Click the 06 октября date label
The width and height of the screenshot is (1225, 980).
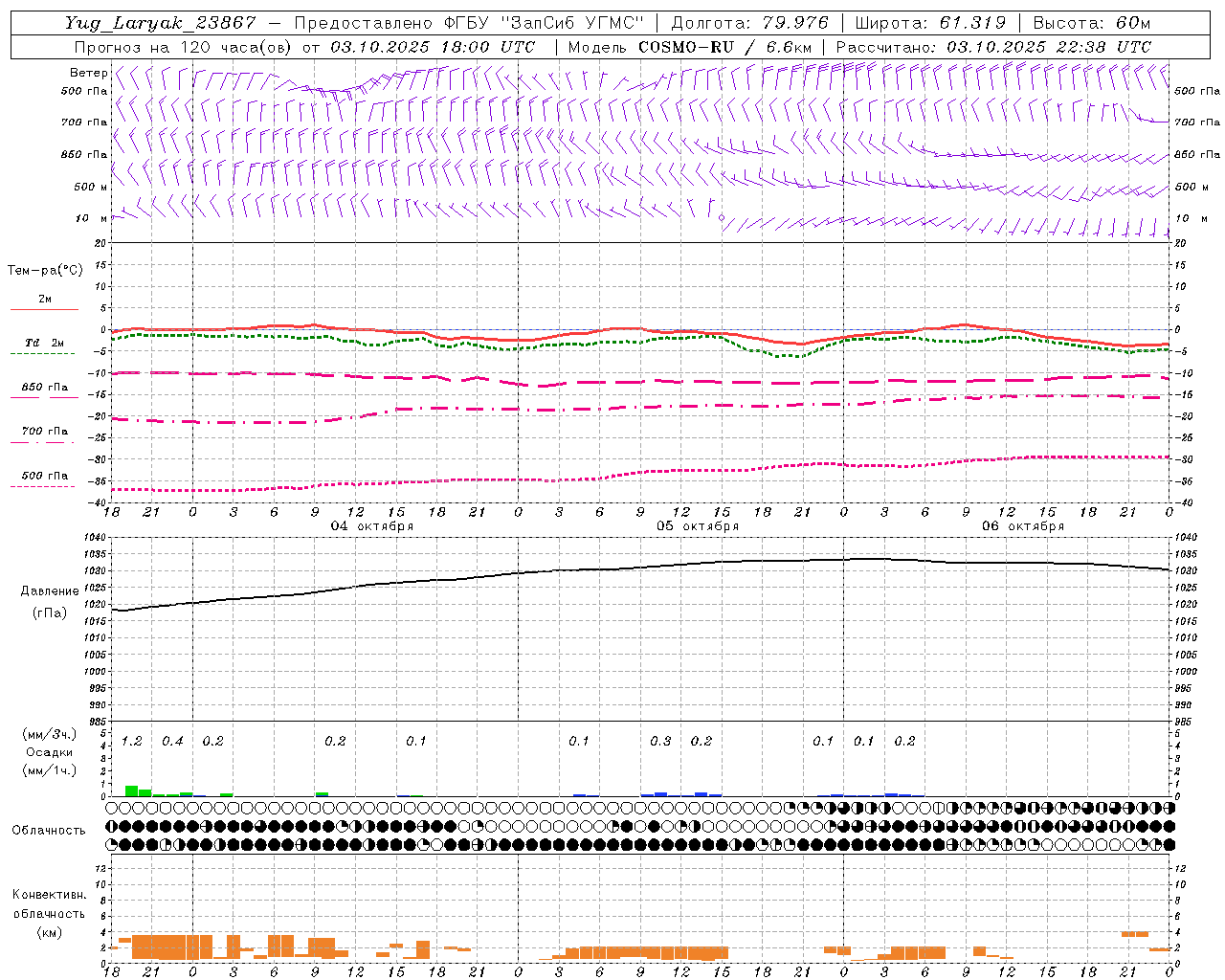(x=1023, y=526)
